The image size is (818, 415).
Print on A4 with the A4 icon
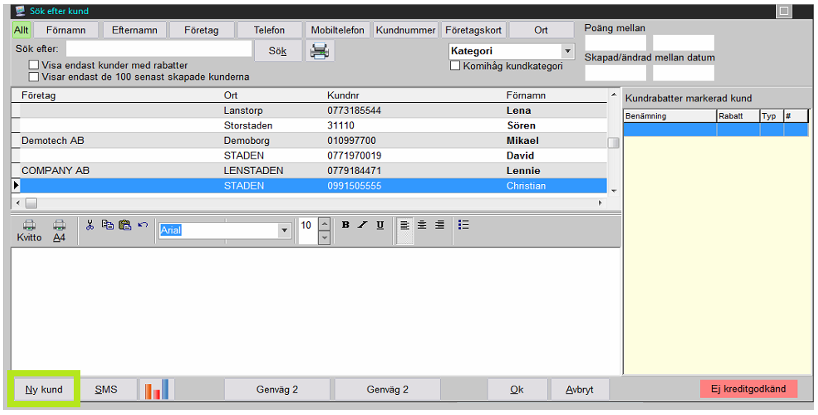pyautogui.click(x=59, y=230)
